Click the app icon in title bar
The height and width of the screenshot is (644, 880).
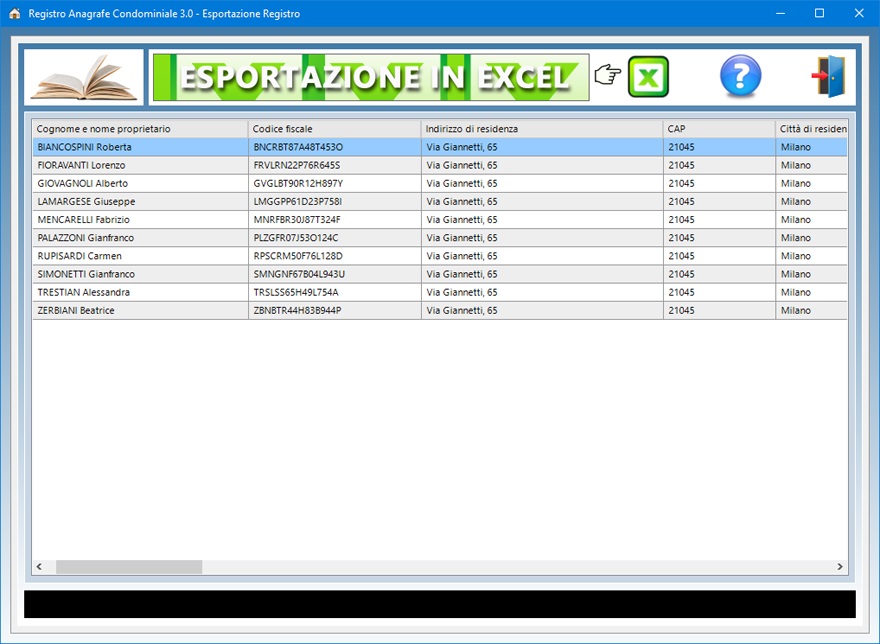point(14,14)
